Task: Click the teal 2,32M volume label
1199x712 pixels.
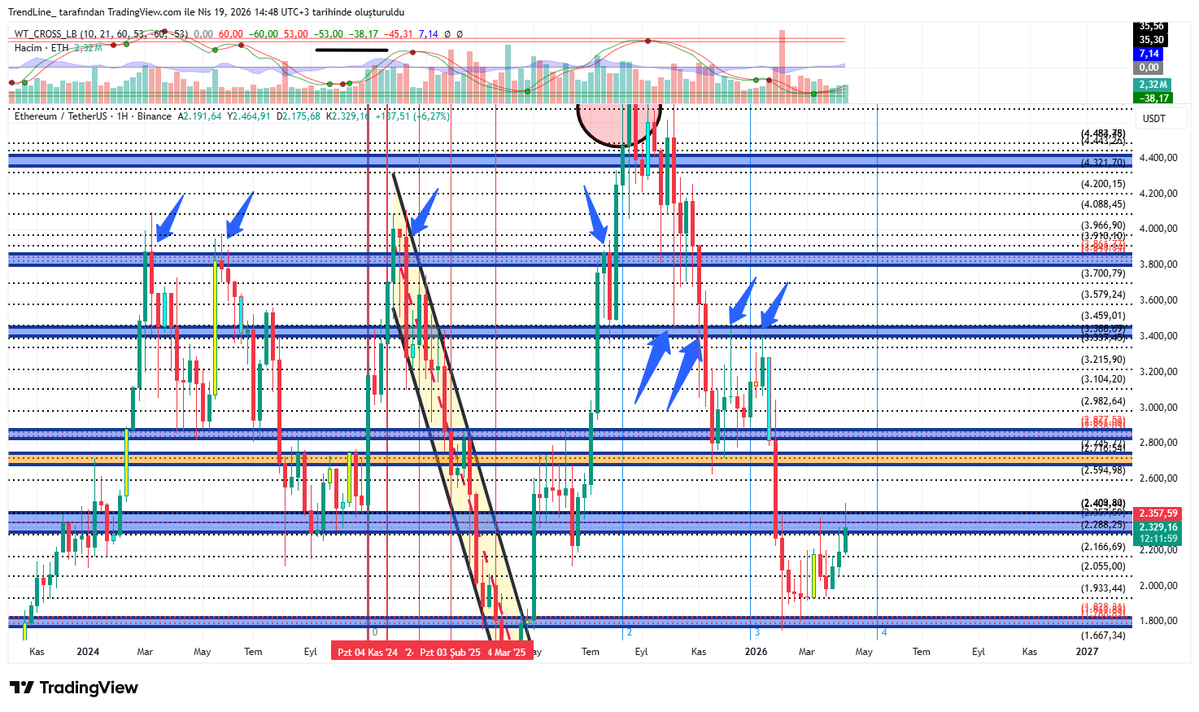Action: click(1152, 85)
